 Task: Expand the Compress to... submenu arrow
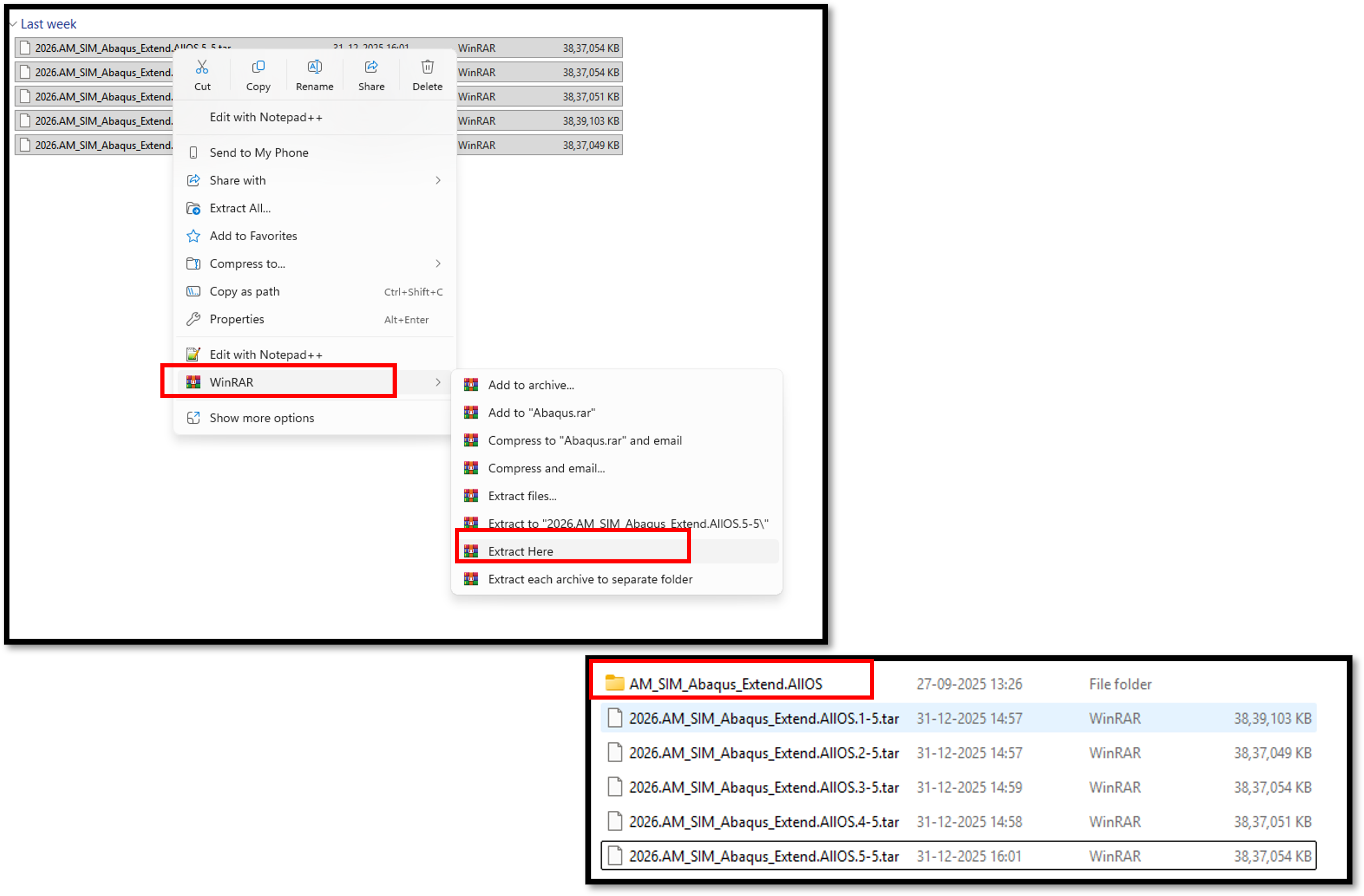tap(438, 264)
